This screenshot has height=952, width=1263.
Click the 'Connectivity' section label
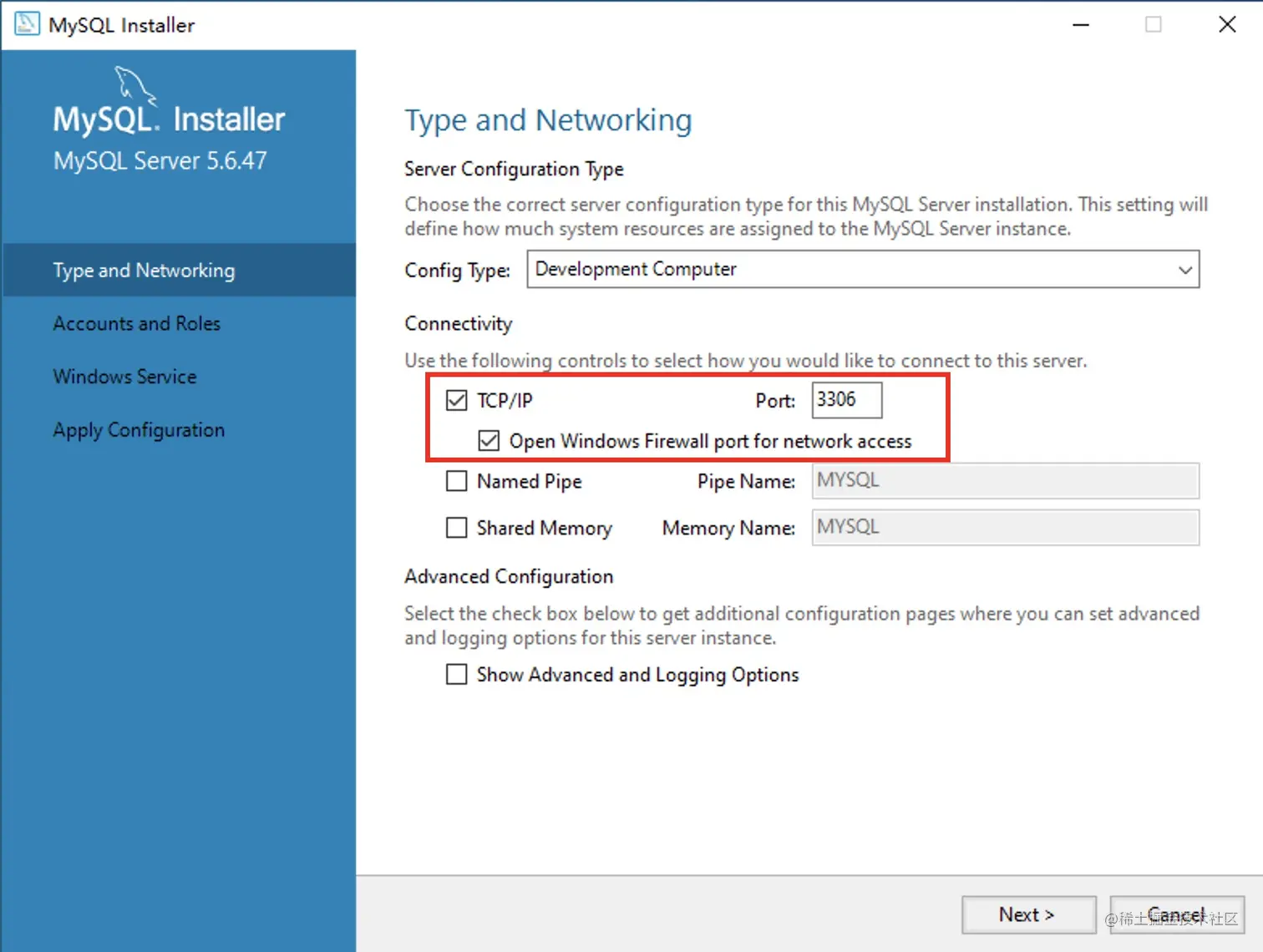click(x=458, y=324)
